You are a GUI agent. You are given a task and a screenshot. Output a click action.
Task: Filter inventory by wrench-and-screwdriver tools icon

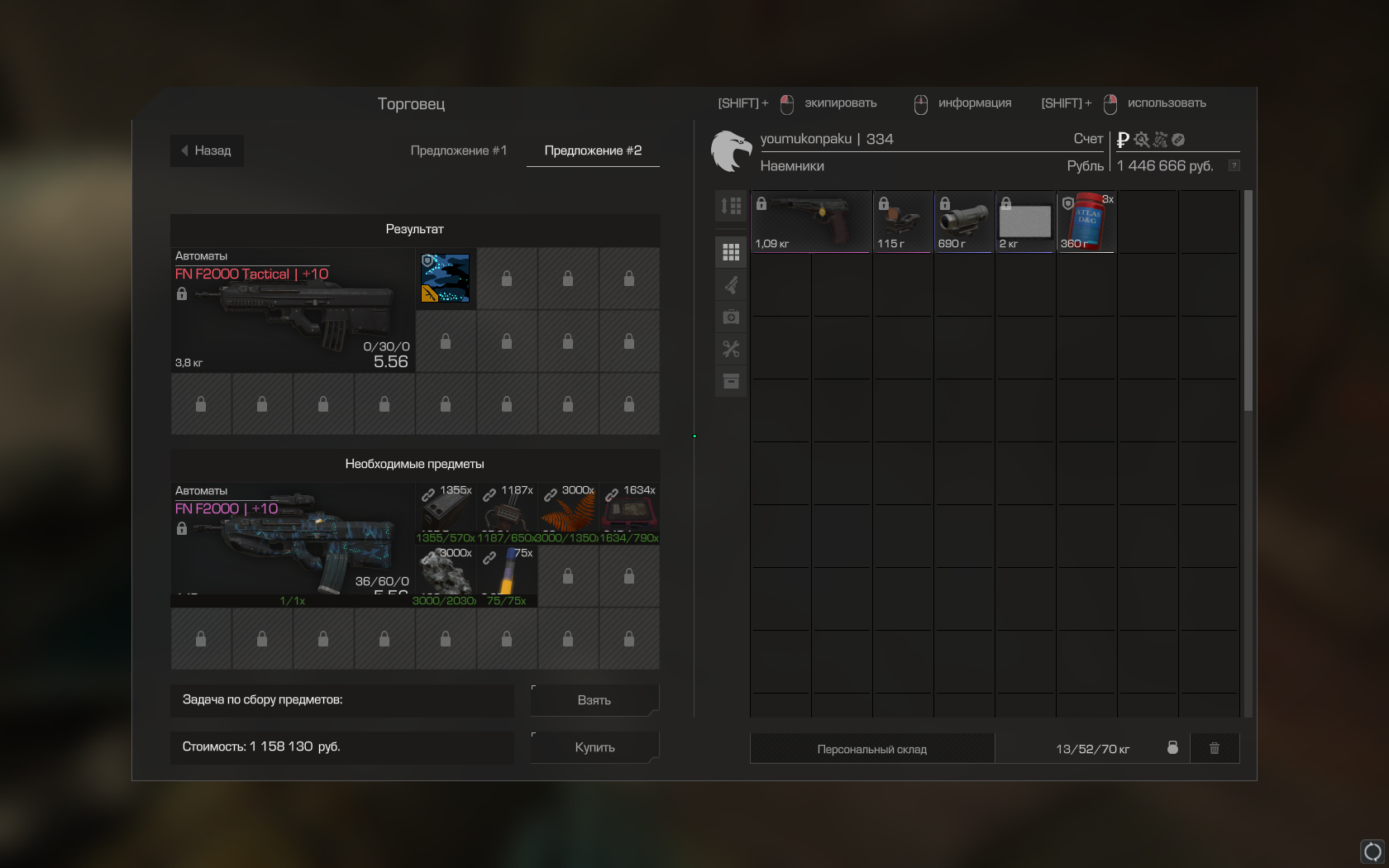click(x=731, y=350)
